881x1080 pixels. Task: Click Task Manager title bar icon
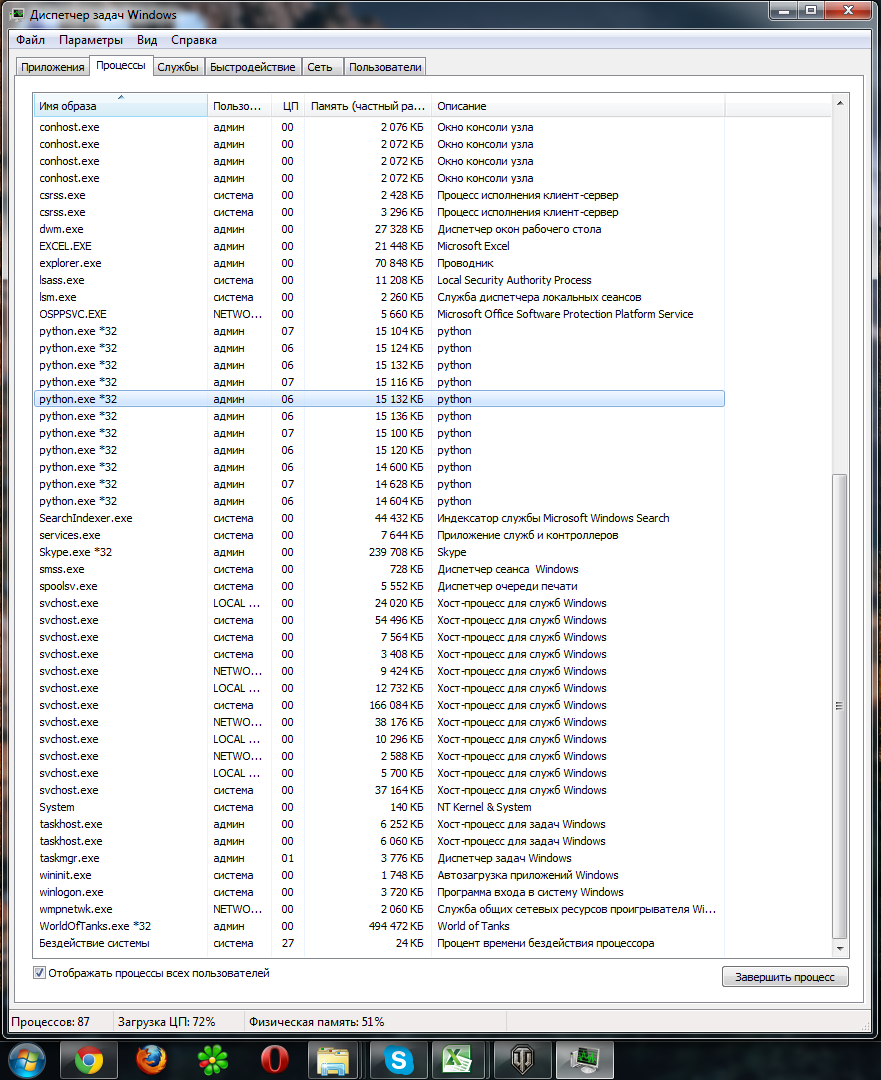pyautogui.click(x=19, y=14)
